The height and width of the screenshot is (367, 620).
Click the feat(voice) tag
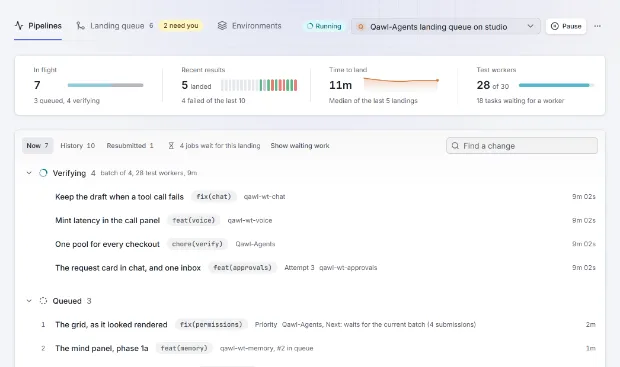click(x=193, y=220)
